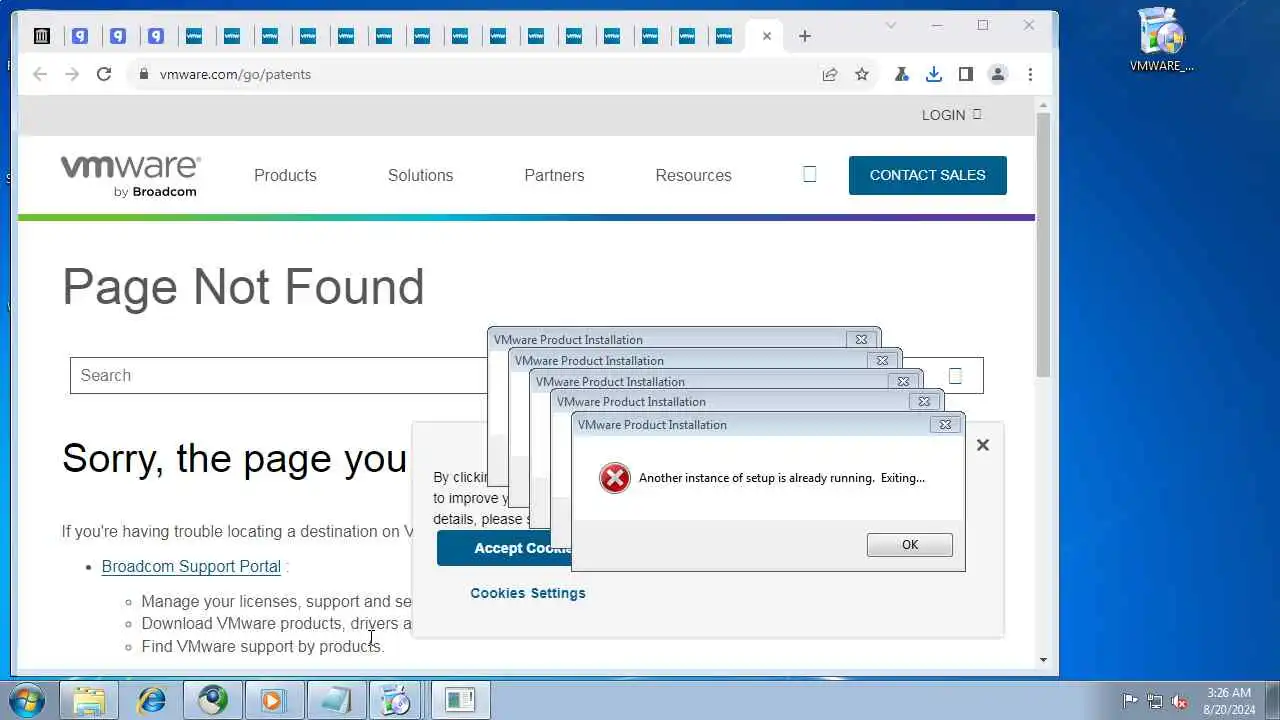The width and height of the screenshot is (1280, 720).
Task: Click the Accept Cookies button
Action: click(x=504, y=548)
